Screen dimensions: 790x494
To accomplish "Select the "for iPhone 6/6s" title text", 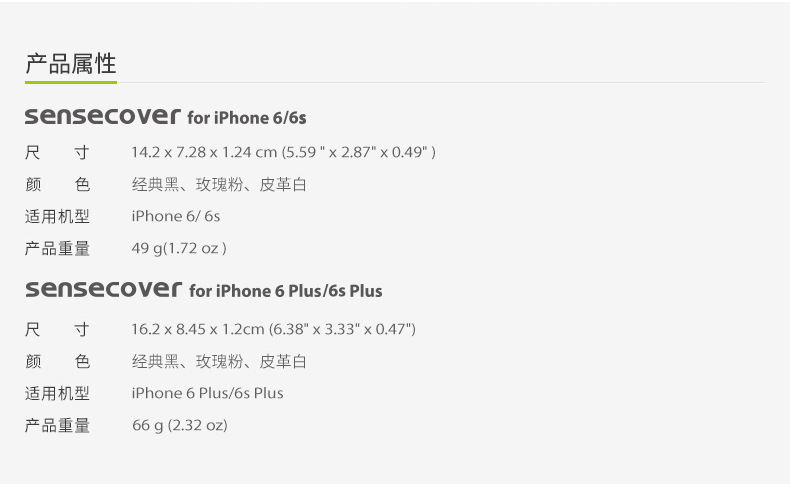I will click(247, 118).
